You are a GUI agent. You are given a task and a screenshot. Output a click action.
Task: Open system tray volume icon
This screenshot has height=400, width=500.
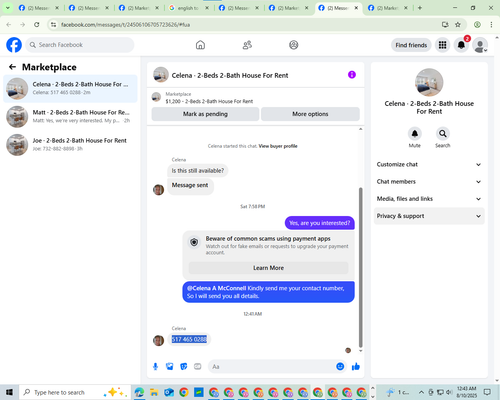(x=449, y=392)
